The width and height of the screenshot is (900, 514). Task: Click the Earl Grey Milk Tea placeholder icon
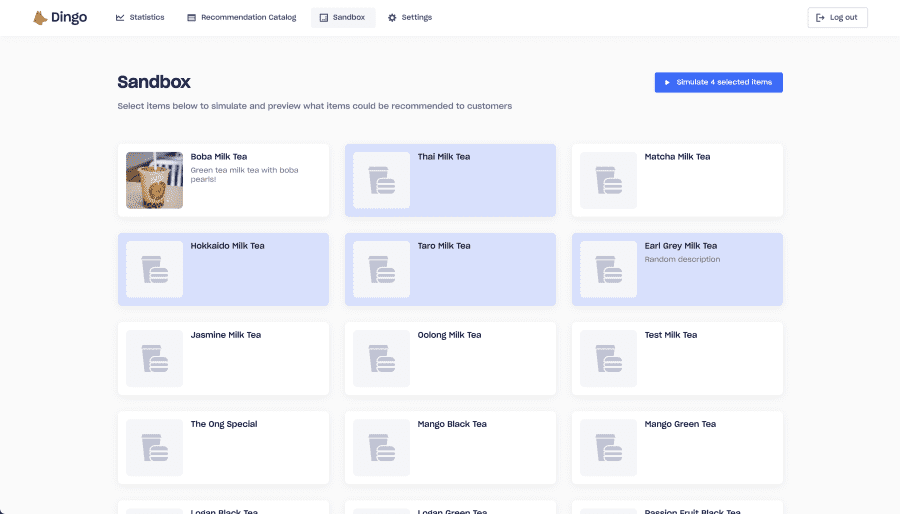[x=608, y=269]
